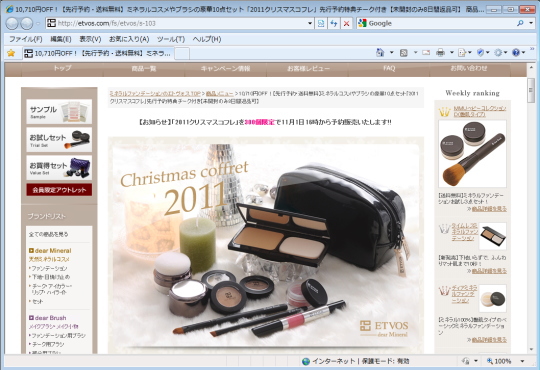The height and width of the screenshot is (370, 540).
Task: Click the magnifier search icon in Google box
Action: [520, 23]
